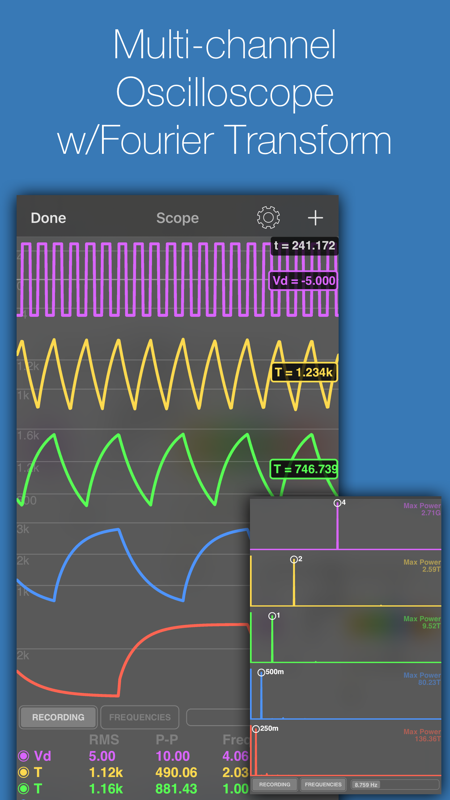Toggle the green T channel indicator

tap(23, 789)
